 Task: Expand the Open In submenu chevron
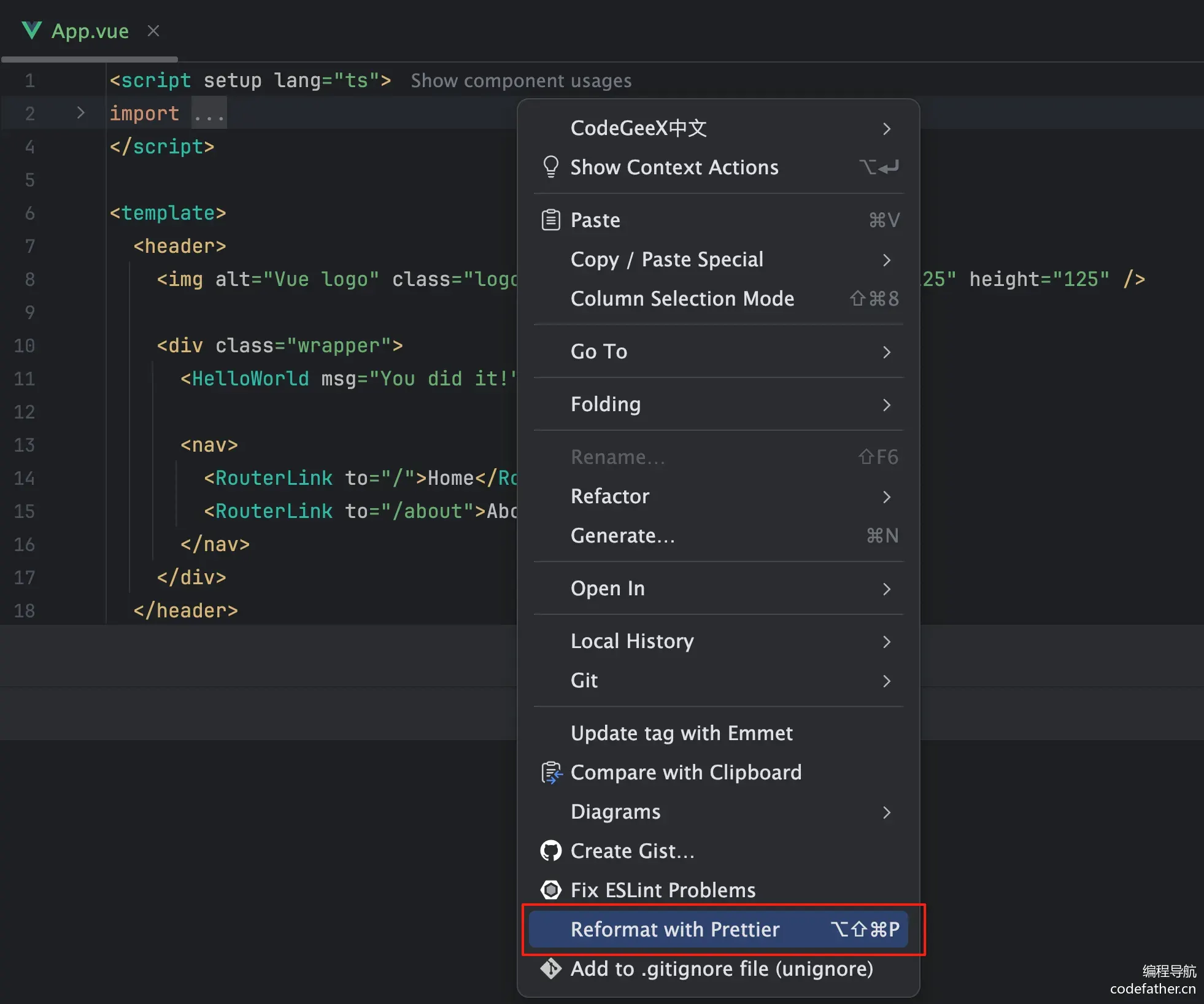pyautogui.click(x=887, y=589)
